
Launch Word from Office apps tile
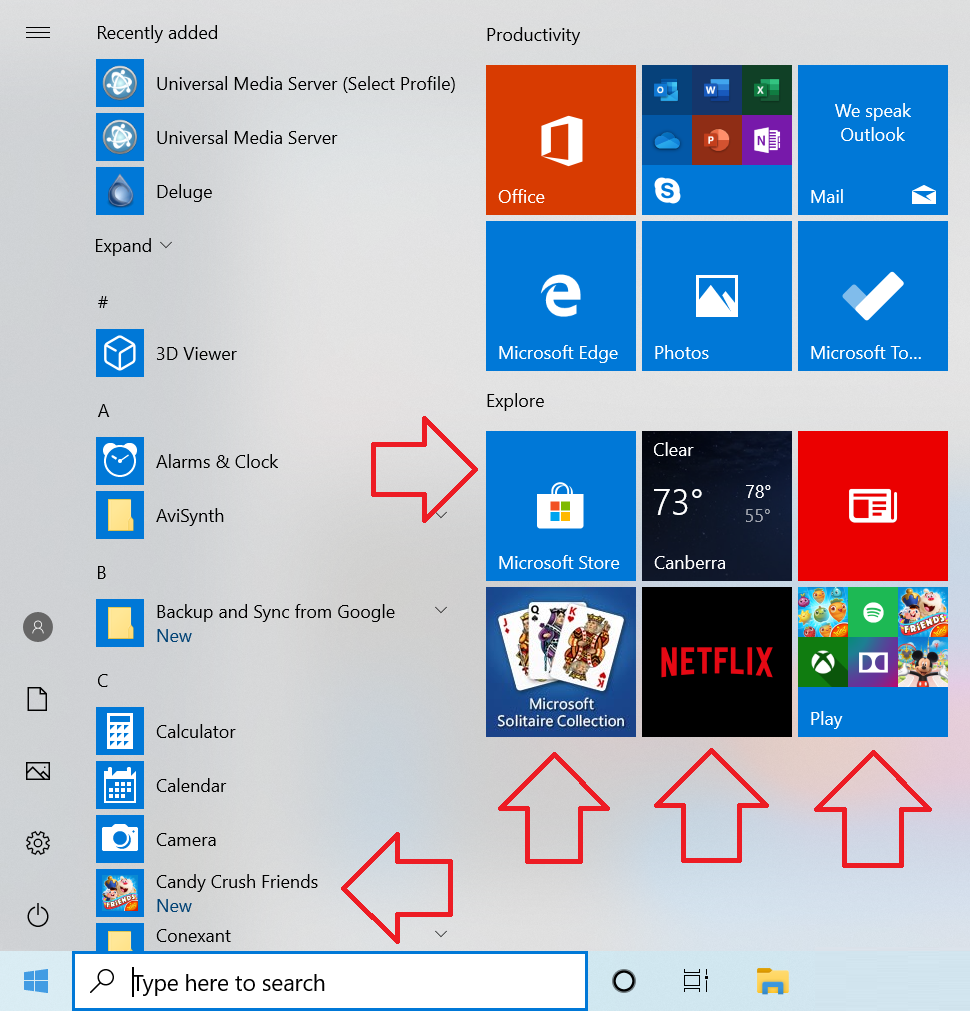pyautogui.click(x=716, y=90)
